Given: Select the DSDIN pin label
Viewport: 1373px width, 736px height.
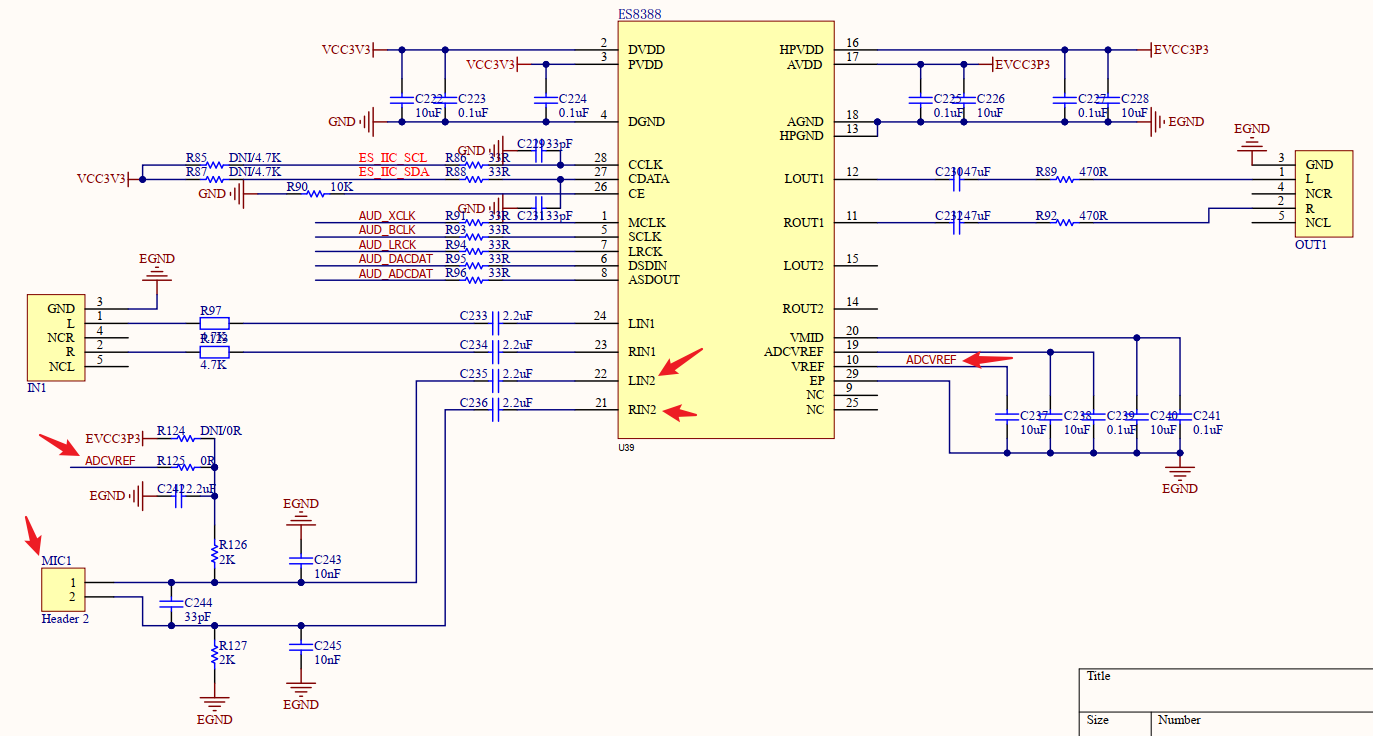Looking at the screenshot, I should (648, 266).
